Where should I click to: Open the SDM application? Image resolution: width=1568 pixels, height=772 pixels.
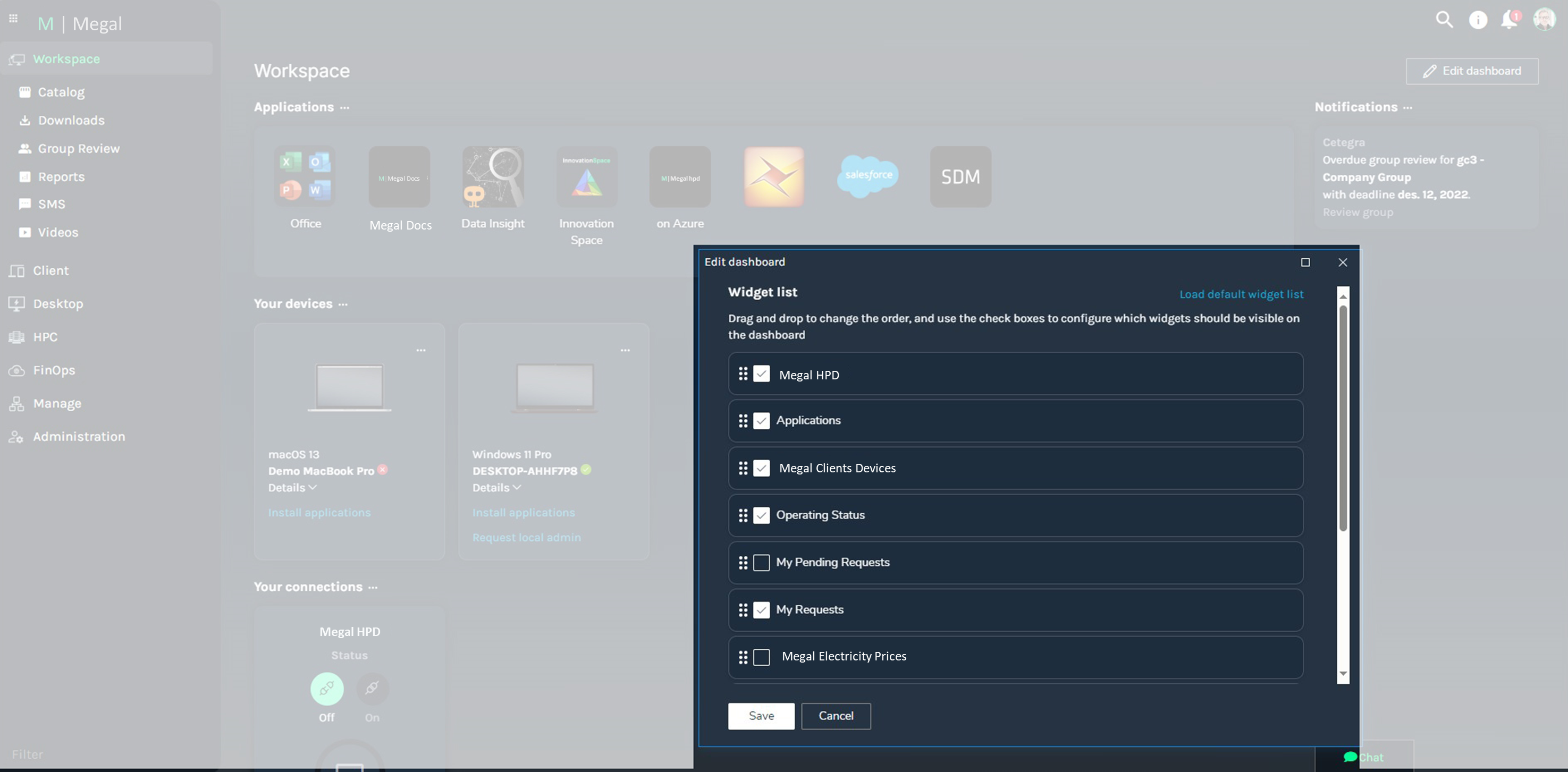point(960,176)
